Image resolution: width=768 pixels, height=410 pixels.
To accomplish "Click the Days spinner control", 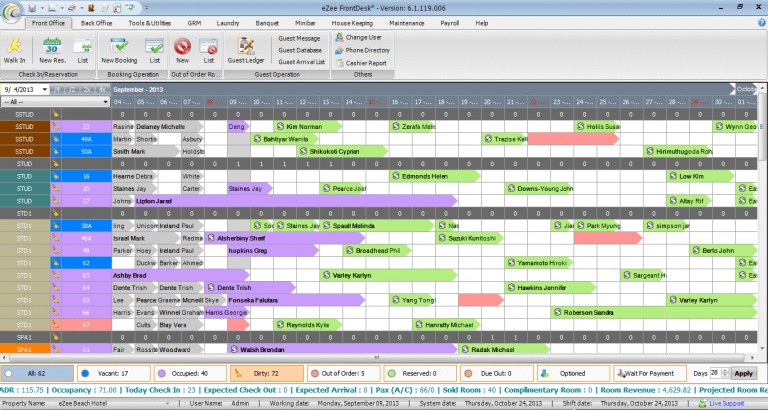I will [720, 373].
